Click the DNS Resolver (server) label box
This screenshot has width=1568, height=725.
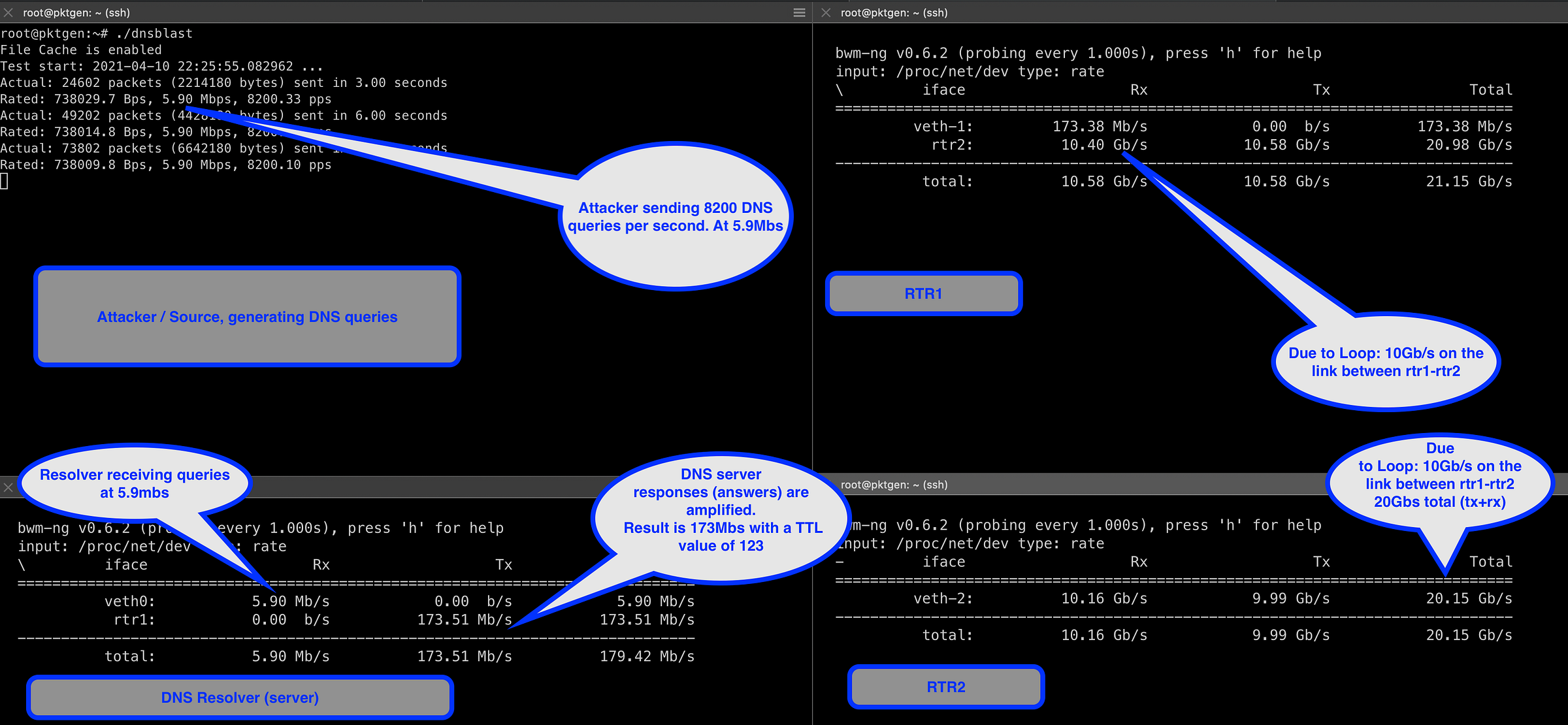point(240,698)
